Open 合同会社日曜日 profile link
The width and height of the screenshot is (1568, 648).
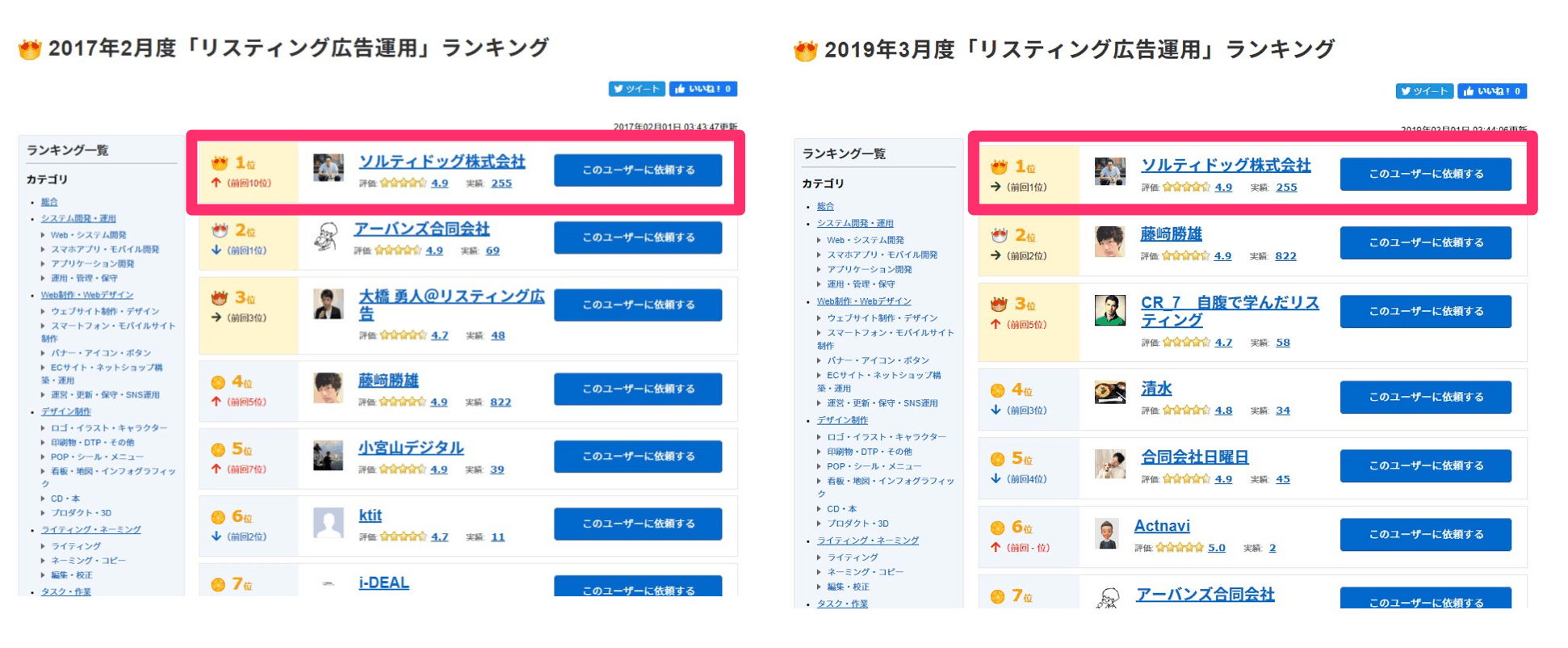point(1195,457)
